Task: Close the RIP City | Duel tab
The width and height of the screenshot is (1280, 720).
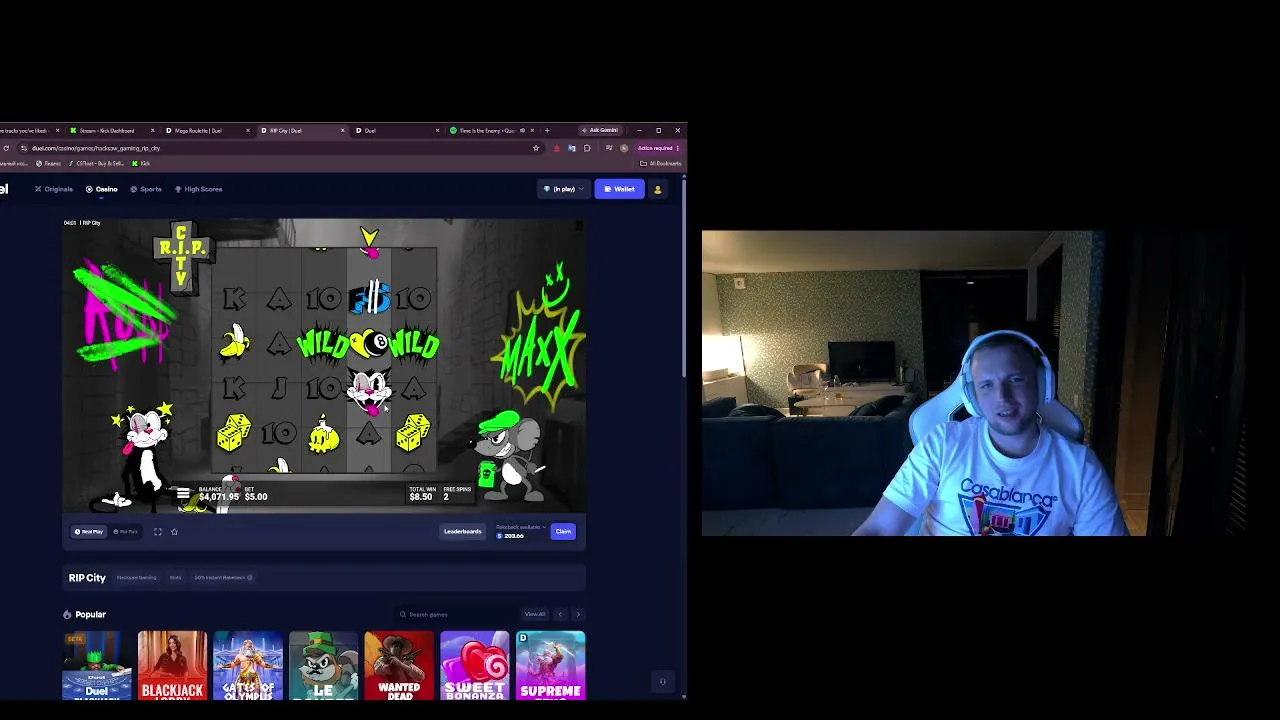Action: tap(343, 130)
